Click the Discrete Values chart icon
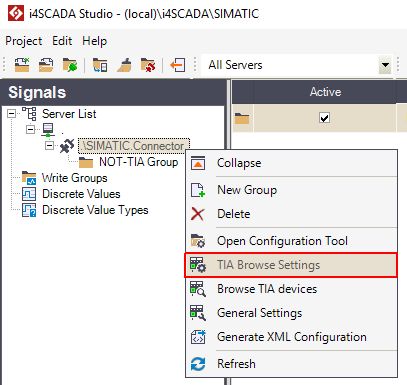Screen dimensions: 407x385 29,194
